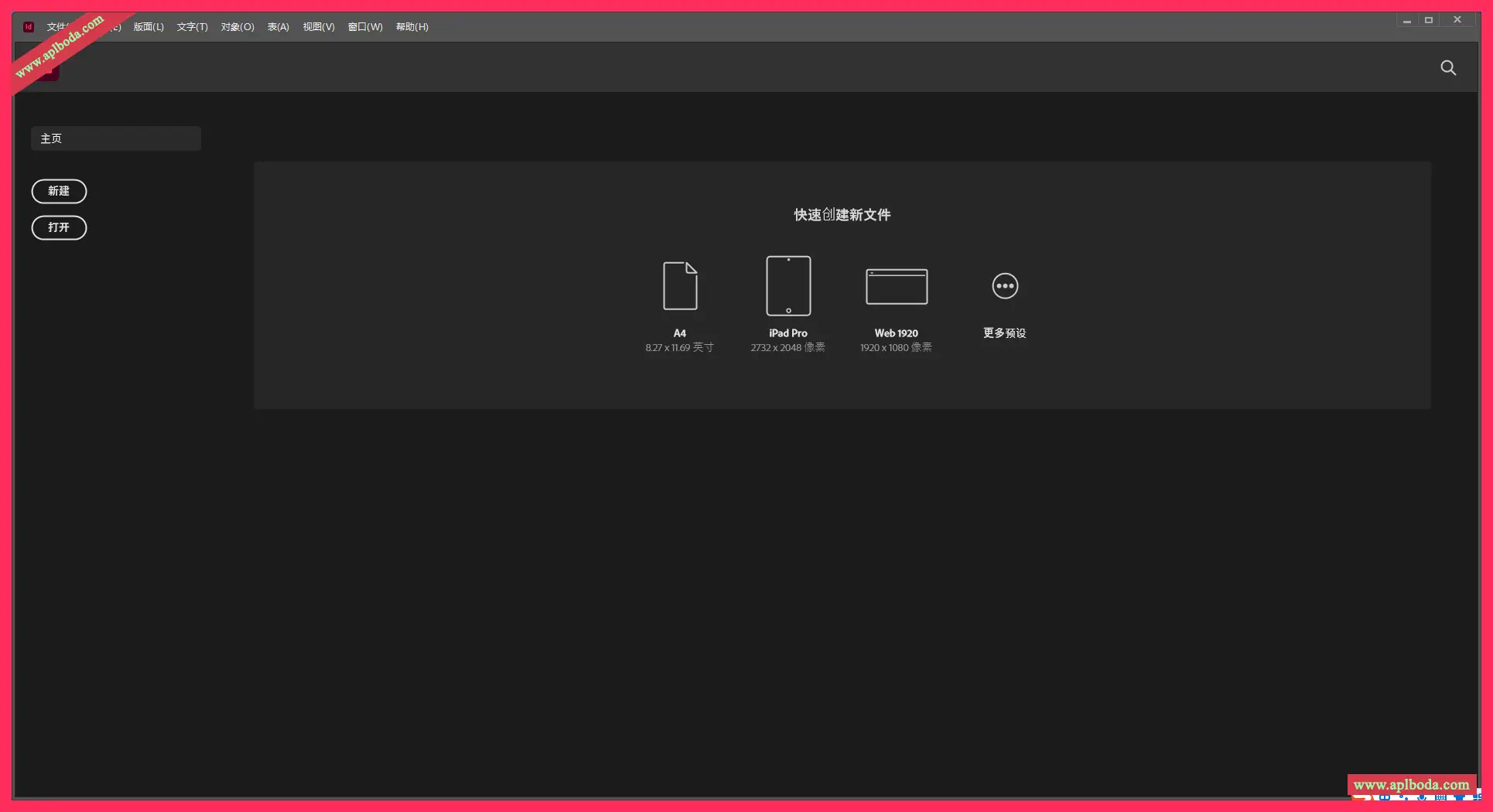
Task: Choose the A4 document preset icon
Action: 680,286
